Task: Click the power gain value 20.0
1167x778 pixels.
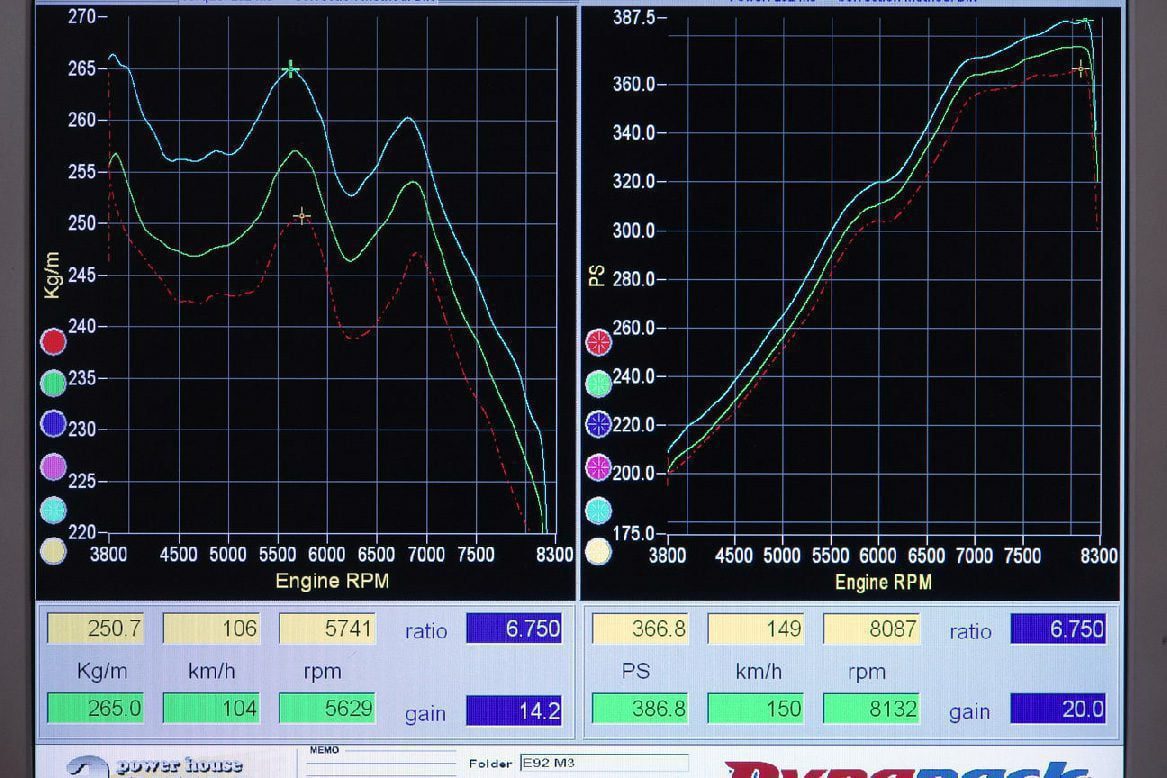Action: pyautogui.click(x=1057, y=710)
